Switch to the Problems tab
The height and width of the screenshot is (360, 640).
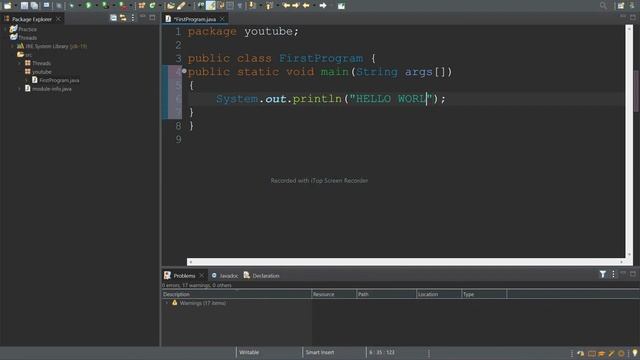pyautogui.click(x=184, y=276)
